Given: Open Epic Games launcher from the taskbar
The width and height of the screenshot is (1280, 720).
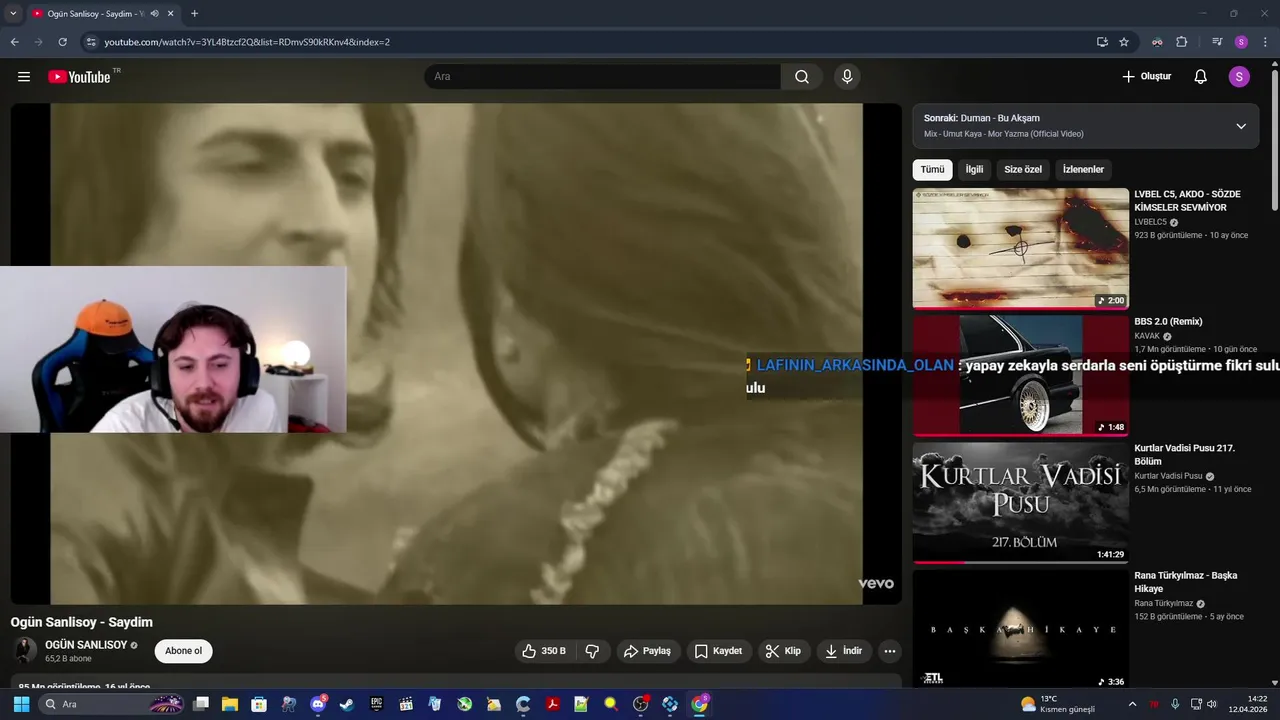Looking at the screenshot, I should [376, 704].
